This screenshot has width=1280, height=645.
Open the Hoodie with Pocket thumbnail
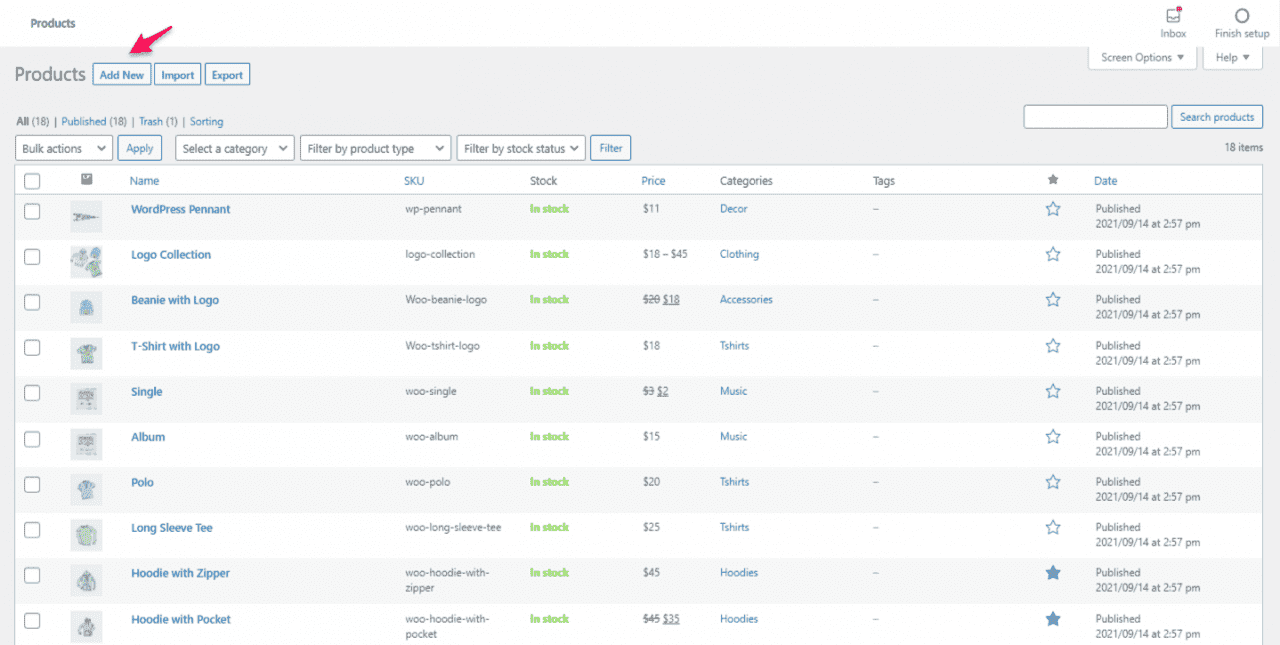pos(86,627)
